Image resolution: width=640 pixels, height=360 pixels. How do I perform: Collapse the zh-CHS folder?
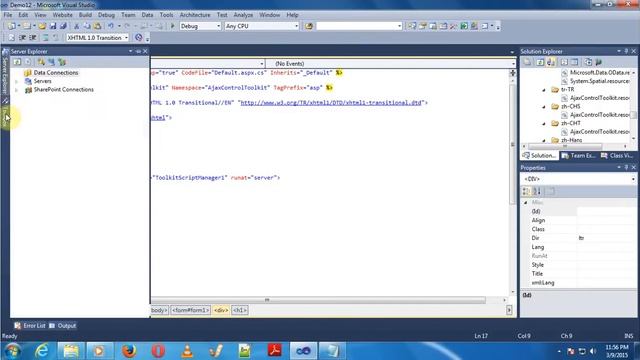click(544, 107)
